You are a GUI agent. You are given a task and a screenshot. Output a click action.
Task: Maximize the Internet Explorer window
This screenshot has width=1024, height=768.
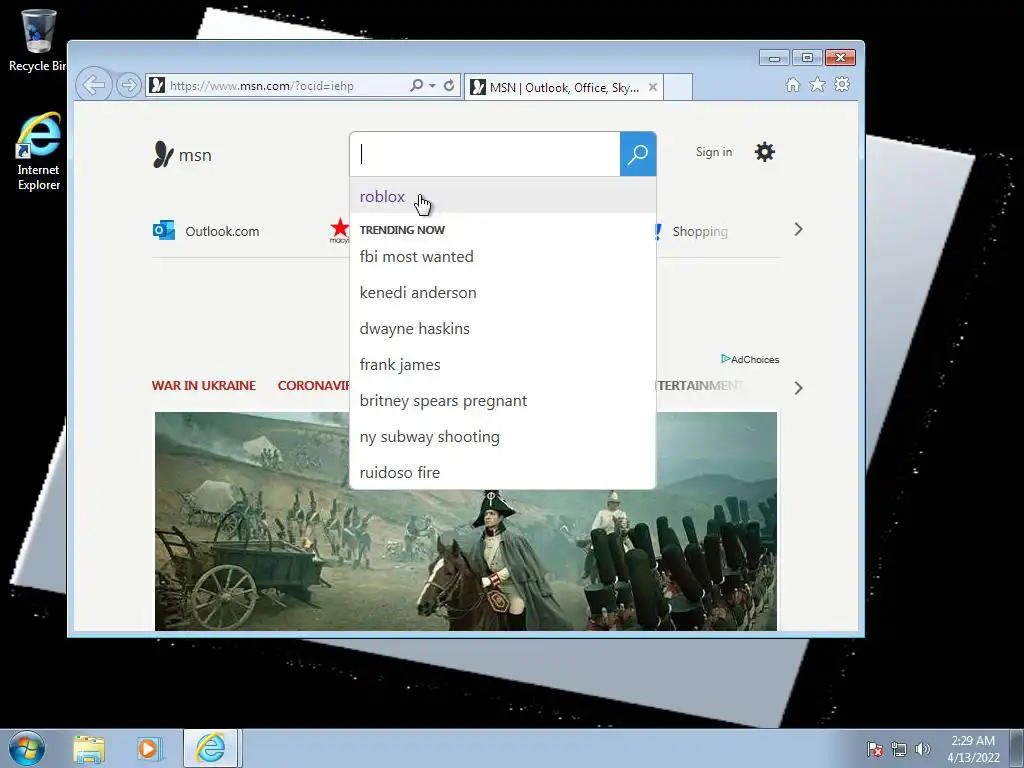coord(807,58)
